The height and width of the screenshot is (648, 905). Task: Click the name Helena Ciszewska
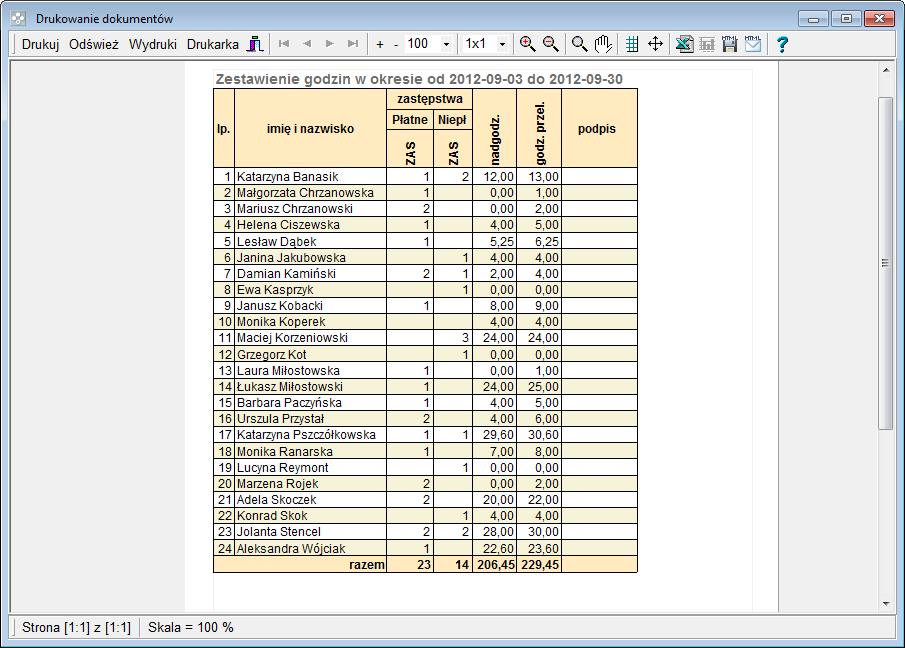(x=289, y=225)
